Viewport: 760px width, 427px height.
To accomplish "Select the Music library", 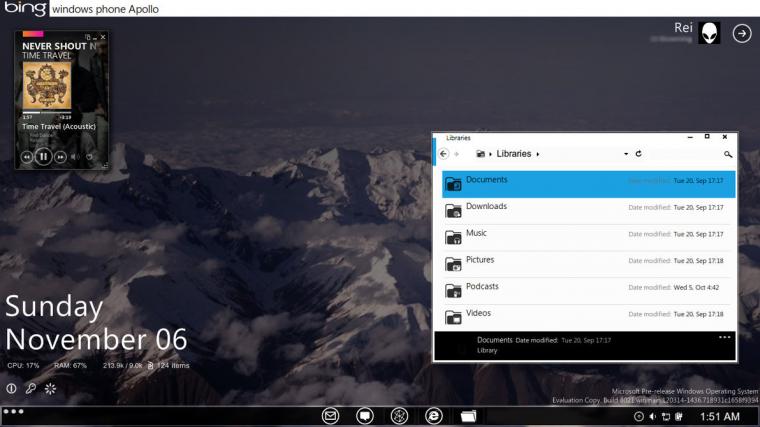I will click(588, 237).
